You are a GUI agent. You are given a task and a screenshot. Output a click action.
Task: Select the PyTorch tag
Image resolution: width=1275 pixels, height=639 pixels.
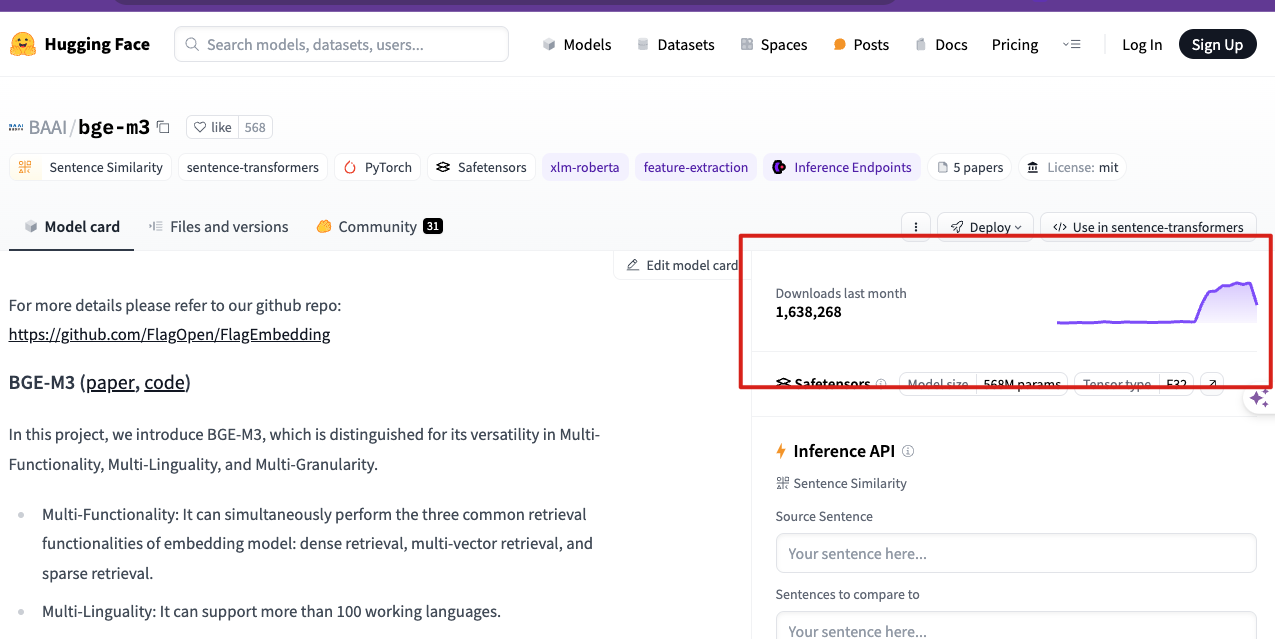[378, 167]
